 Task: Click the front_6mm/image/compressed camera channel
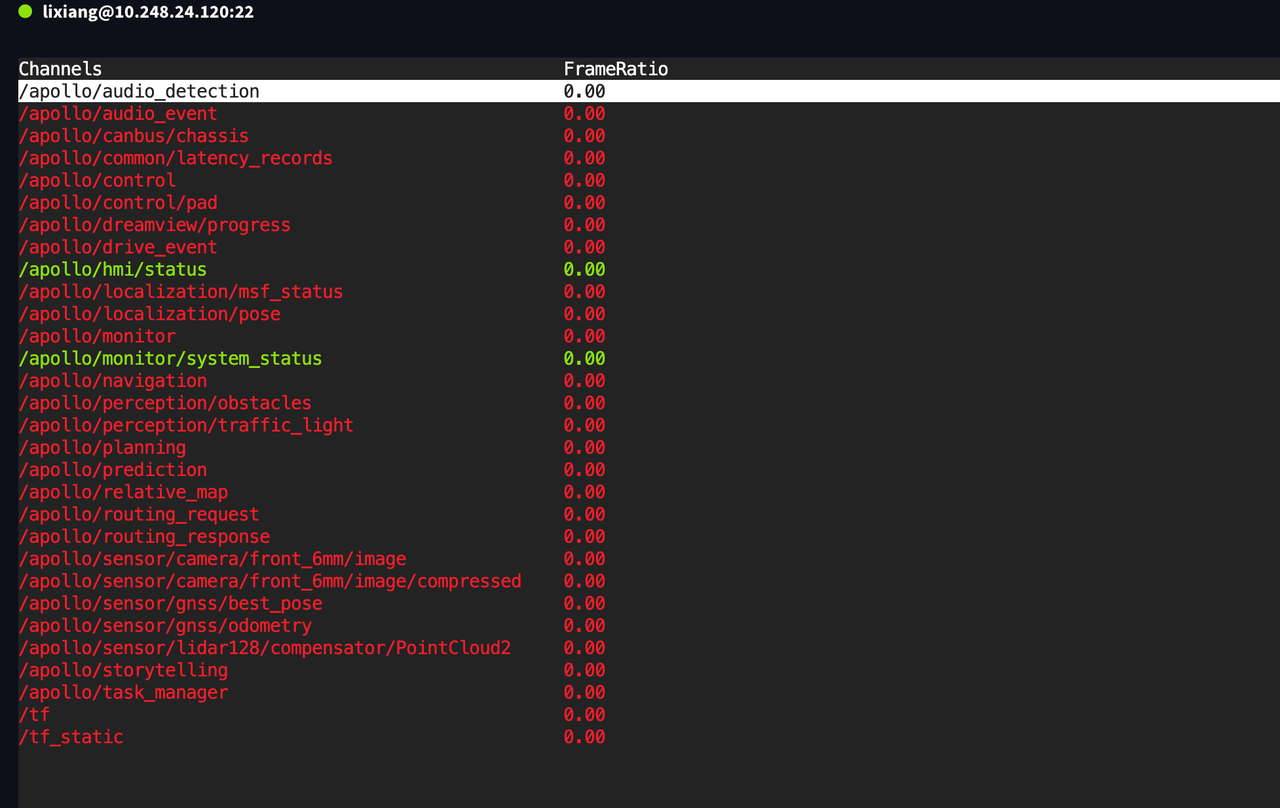pos(270,581)
